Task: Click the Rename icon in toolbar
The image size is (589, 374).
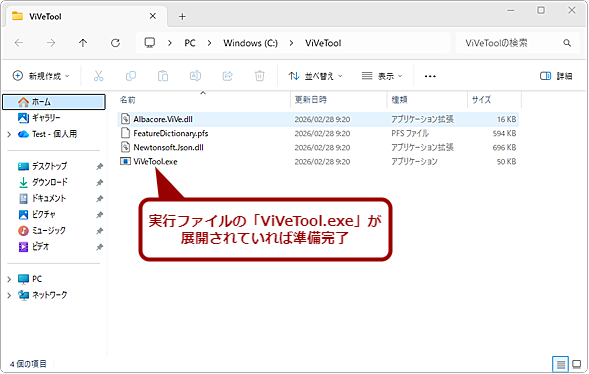Action: [195, 76]
